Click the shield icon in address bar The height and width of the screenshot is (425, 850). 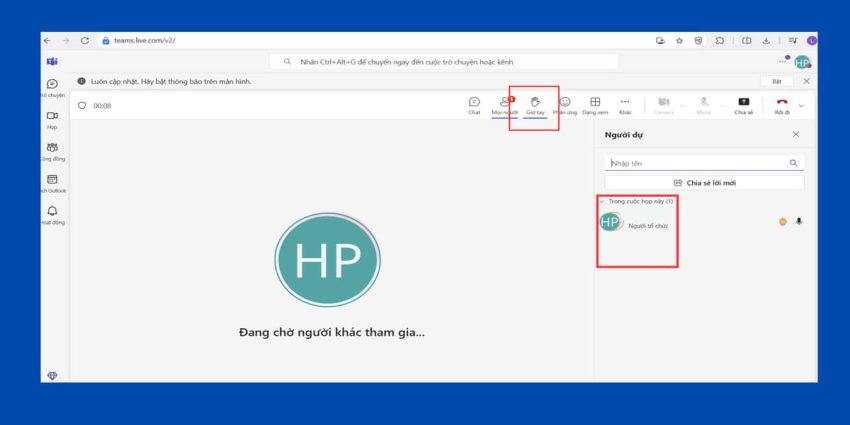[x=699, y=41]
